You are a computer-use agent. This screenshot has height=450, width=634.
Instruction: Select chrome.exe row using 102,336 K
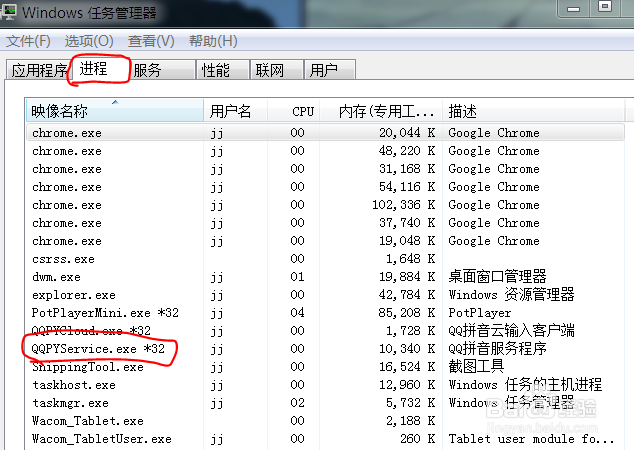[x=325, y=205]
